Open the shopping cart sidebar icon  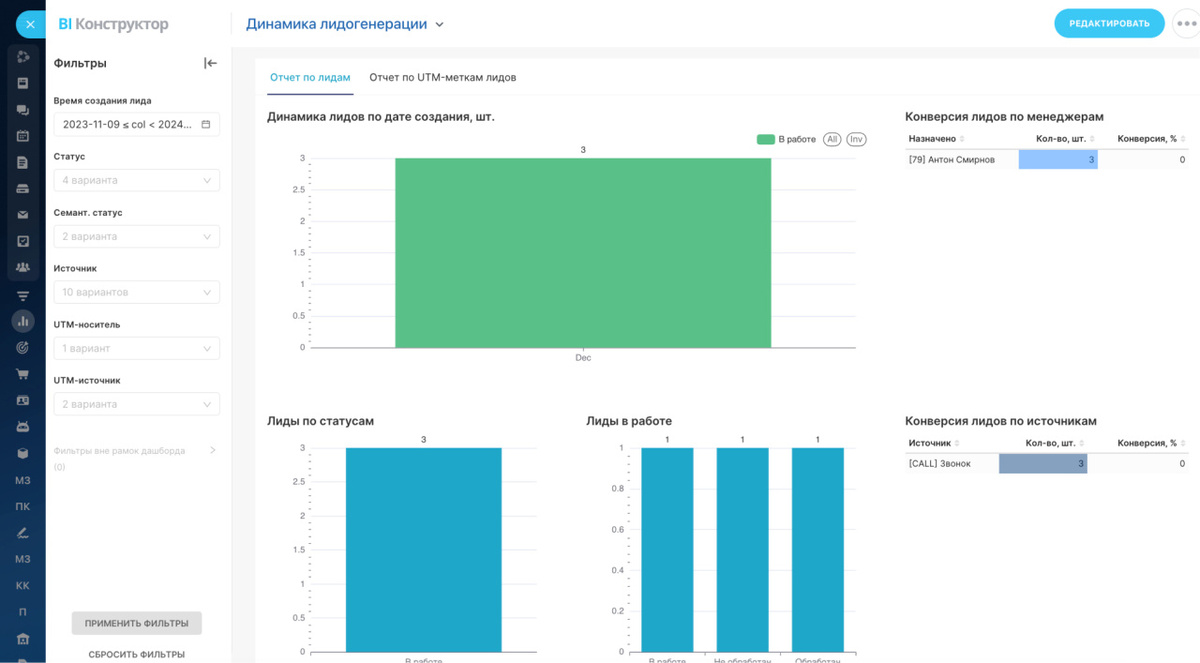22,374
